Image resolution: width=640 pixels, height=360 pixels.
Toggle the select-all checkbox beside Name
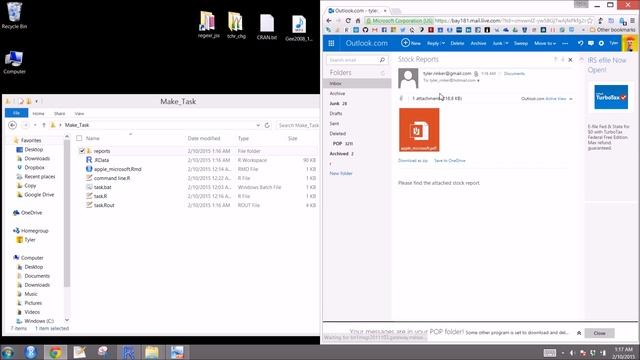pos(79,138)
